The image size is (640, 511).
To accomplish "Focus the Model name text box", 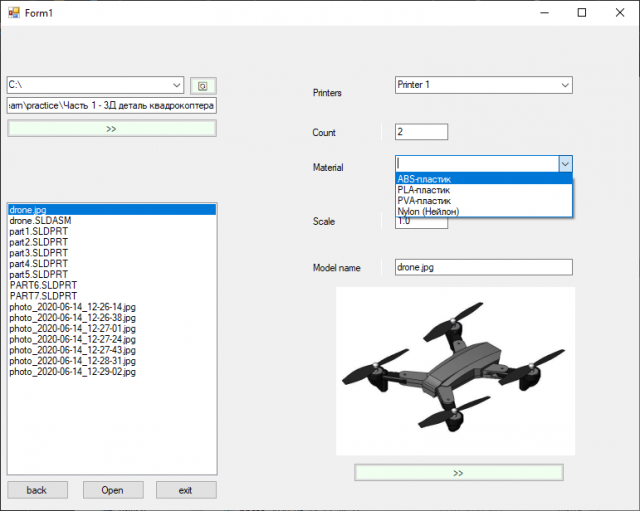I will click(483, 267).
